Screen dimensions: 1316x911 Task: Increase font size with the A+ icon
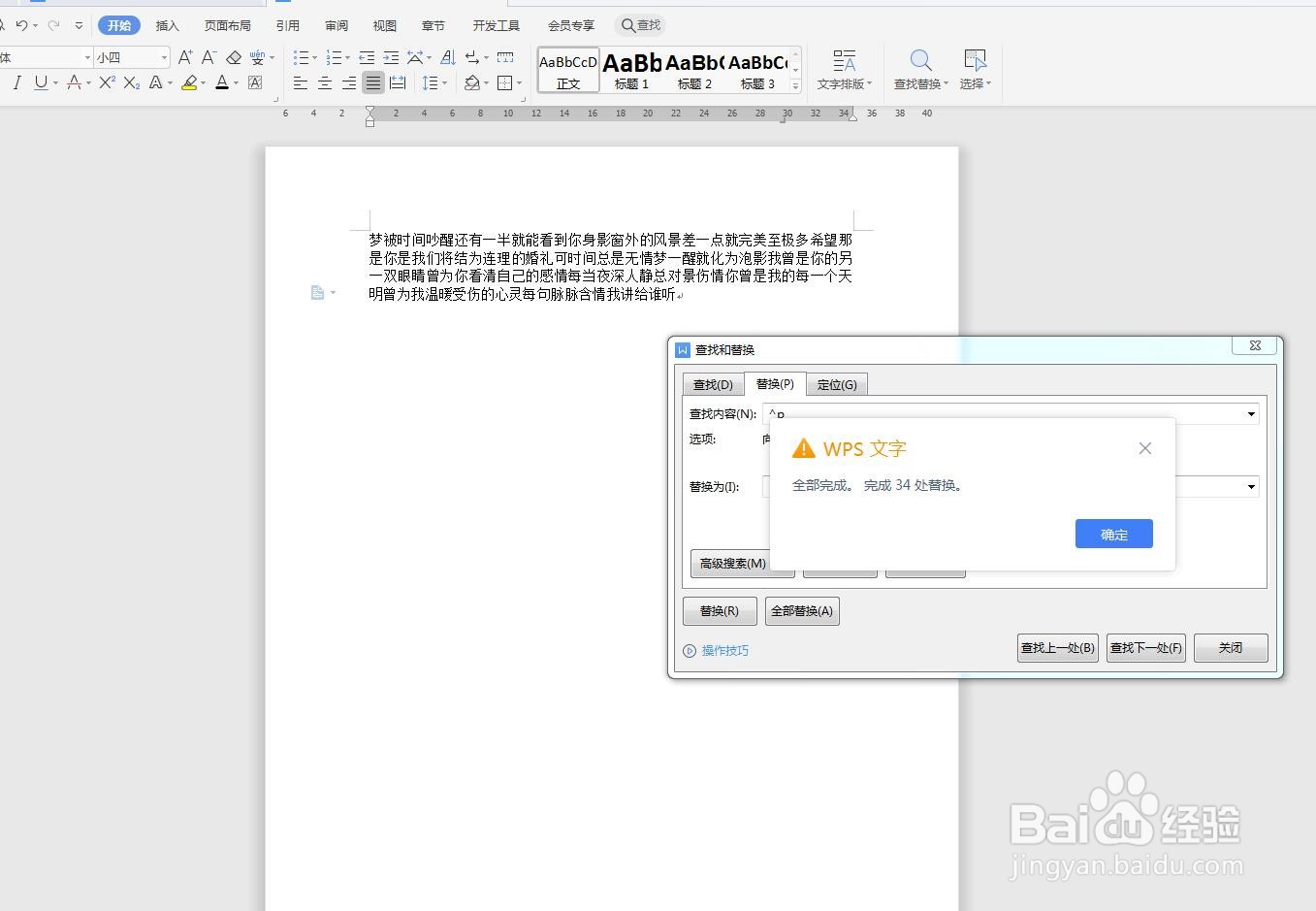(185, 57)
